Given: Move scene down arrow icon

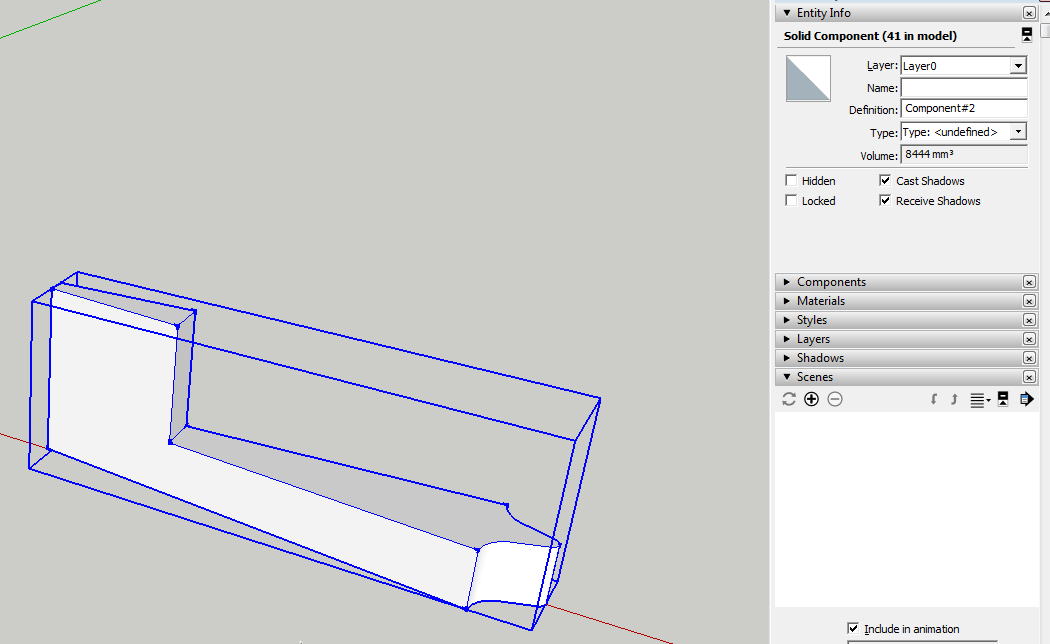Looking at the screenshot, I should coord(933,399).
